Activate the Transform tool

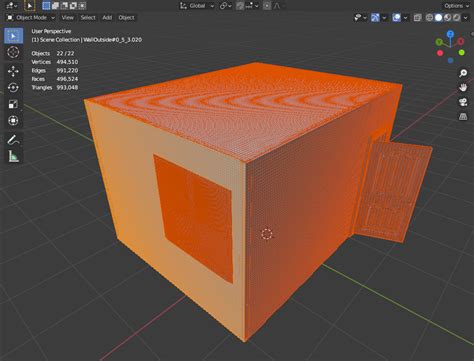click(13, 120)
